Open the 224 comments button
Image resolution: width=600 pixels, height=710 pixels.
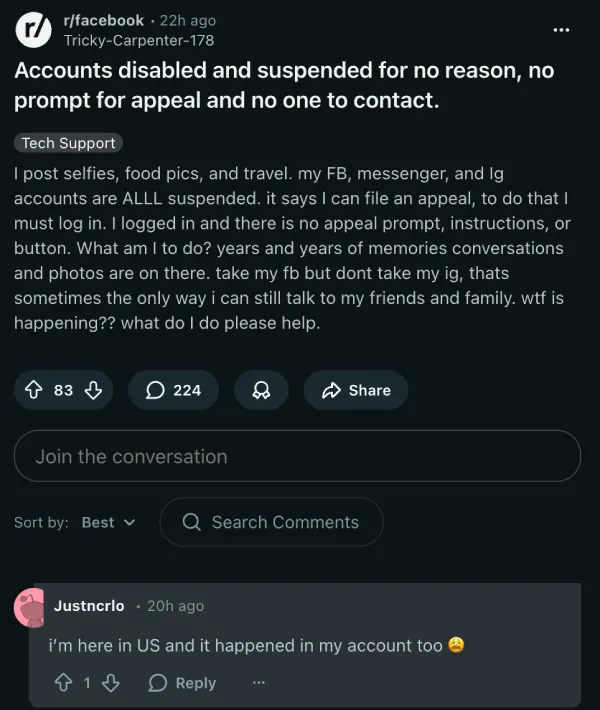coord(173,390)
